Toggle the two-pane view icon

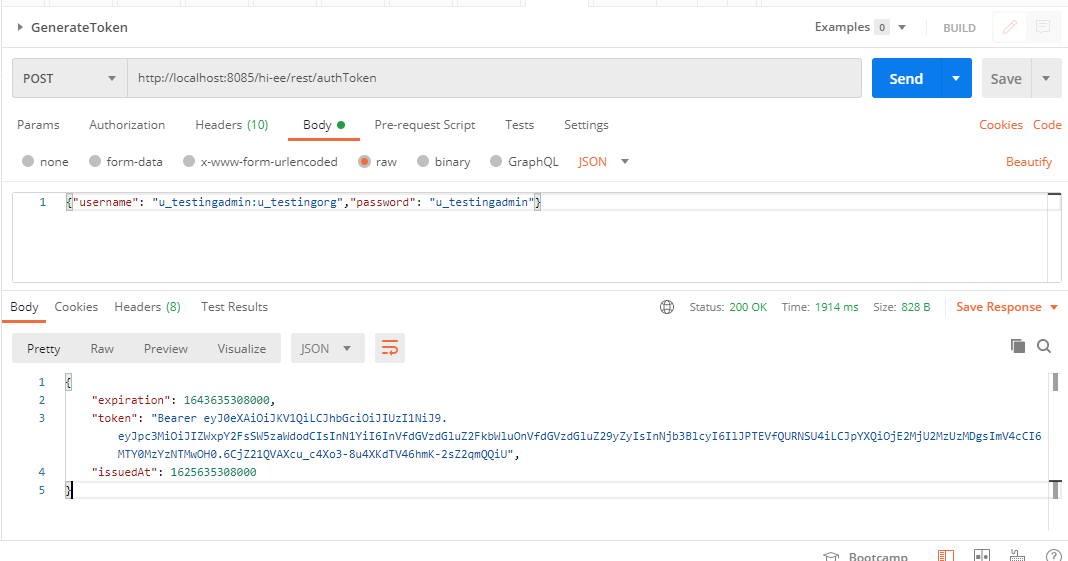(x=981, y=556)
